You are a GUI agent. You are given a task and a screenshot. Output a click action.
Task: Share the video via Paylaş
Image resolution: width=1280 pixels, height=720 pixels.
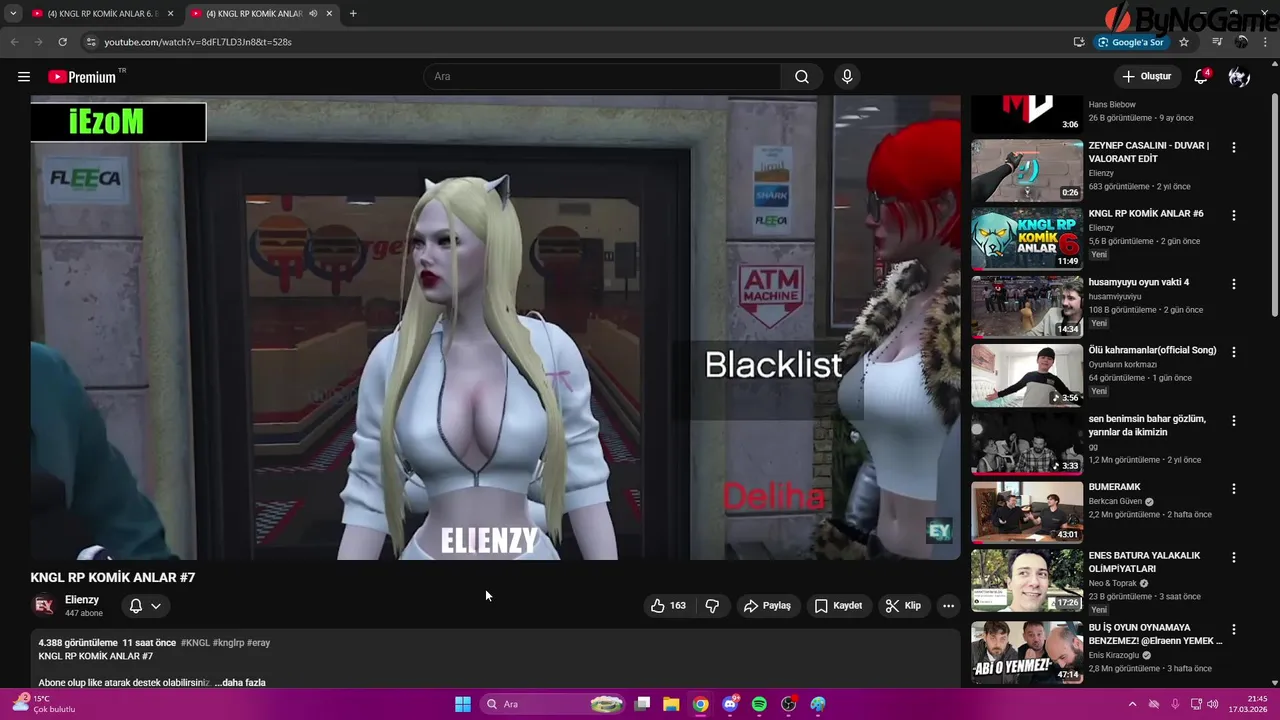click(767, 606)
